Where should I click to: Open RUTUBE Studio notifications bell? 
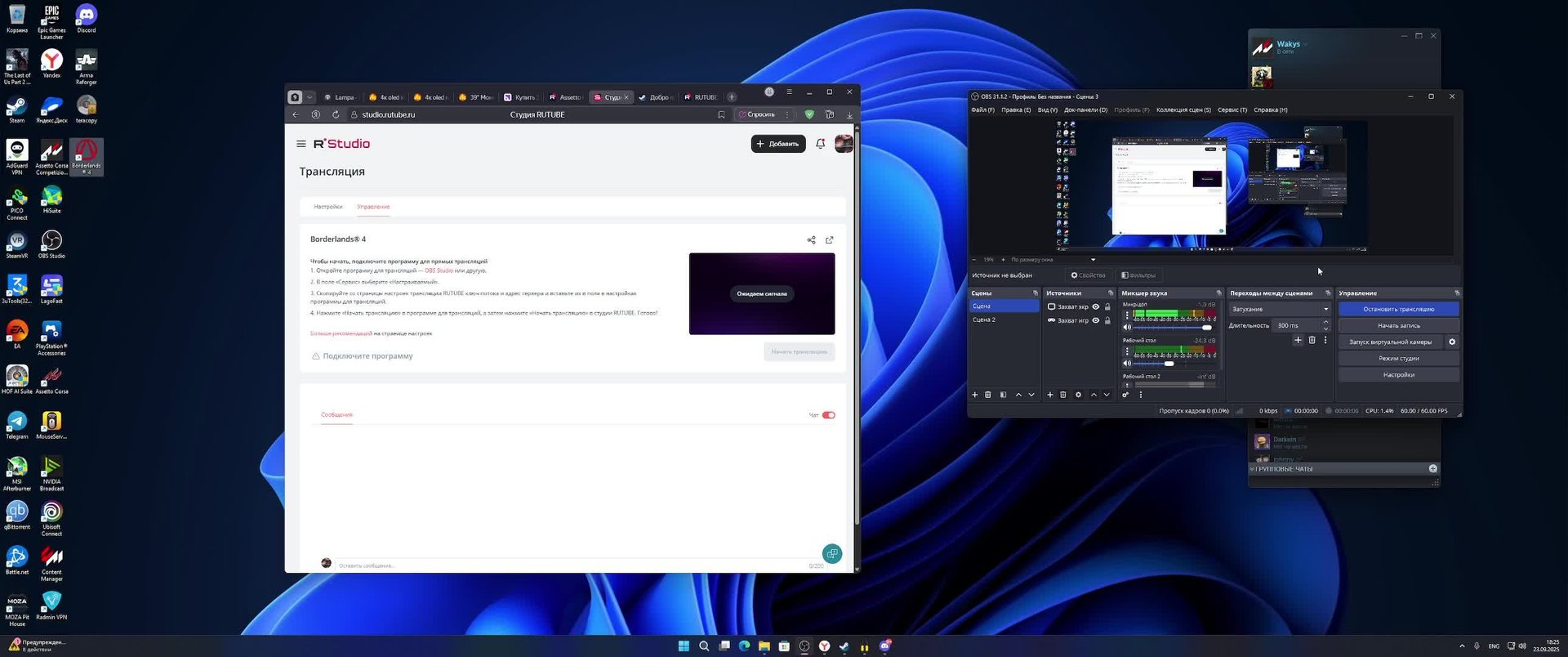click(821, 144)
